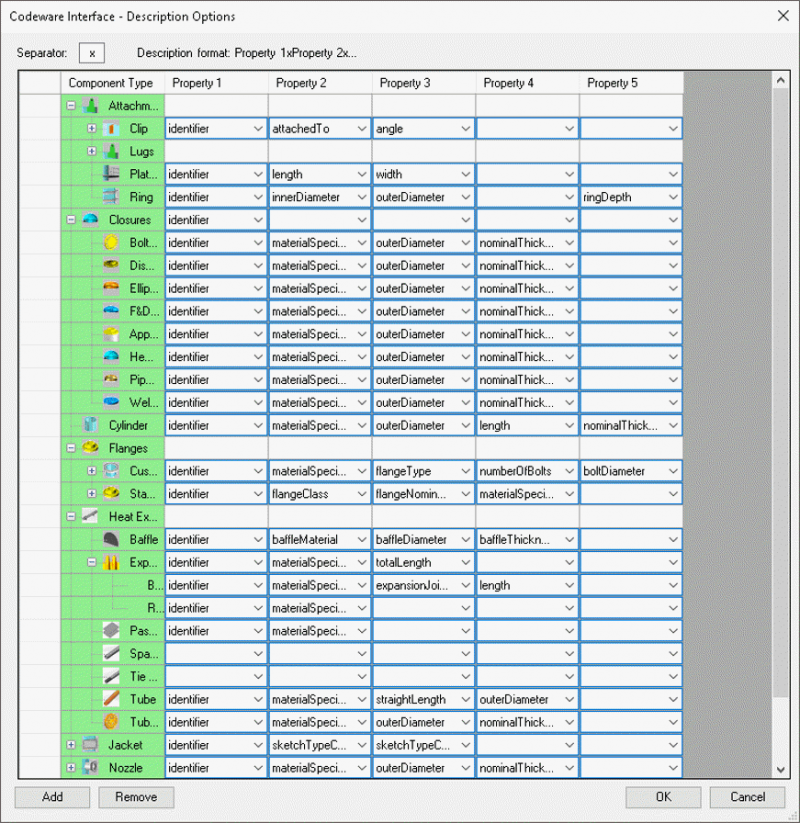800x823 pixels.
Task: Collapse the Attachments tree node
Action: tap(71, 106)
